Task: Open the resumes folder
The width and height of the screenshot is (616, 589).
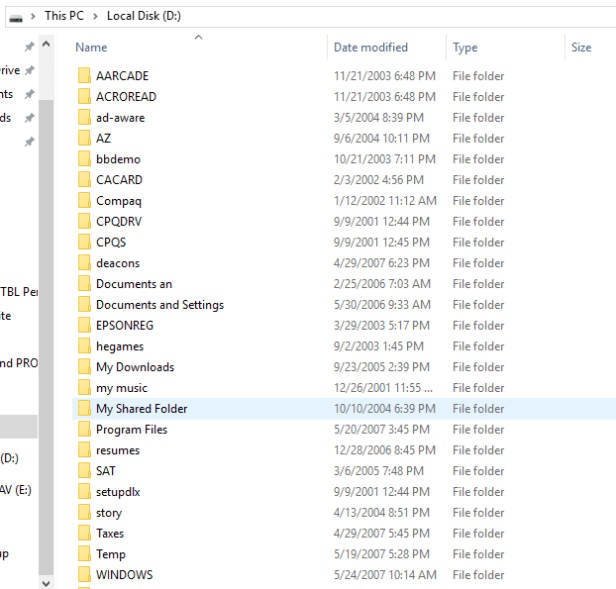Action: click(x=117, y=451)
